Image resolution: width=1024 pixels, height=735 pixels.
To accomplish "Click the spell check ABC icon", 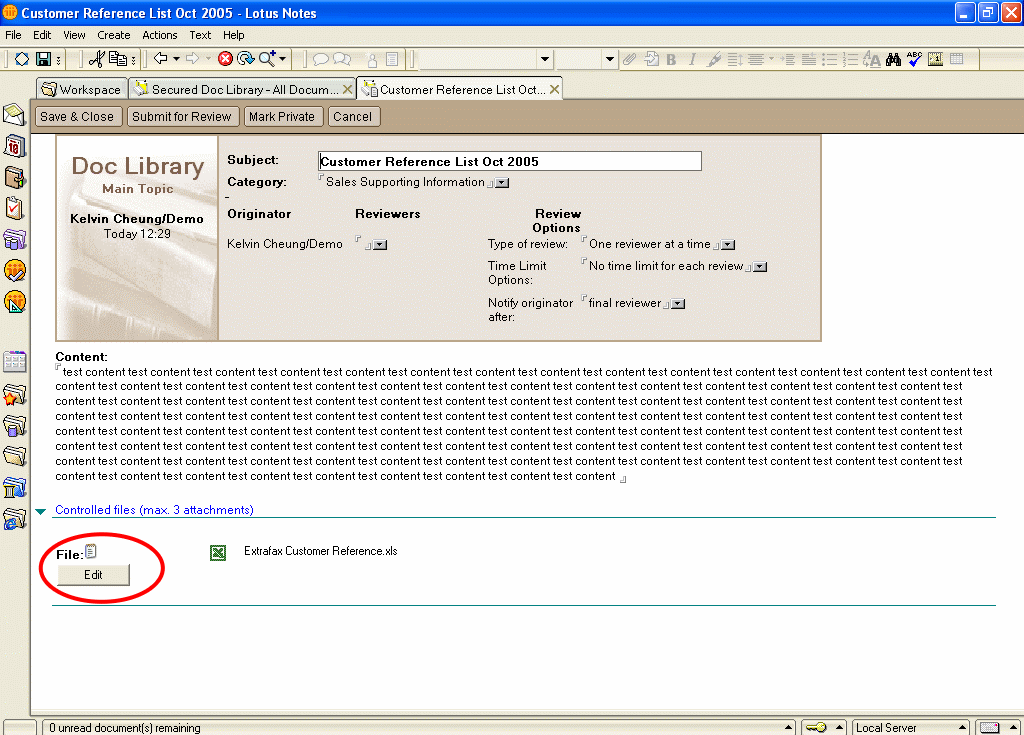I will point(914,60).
